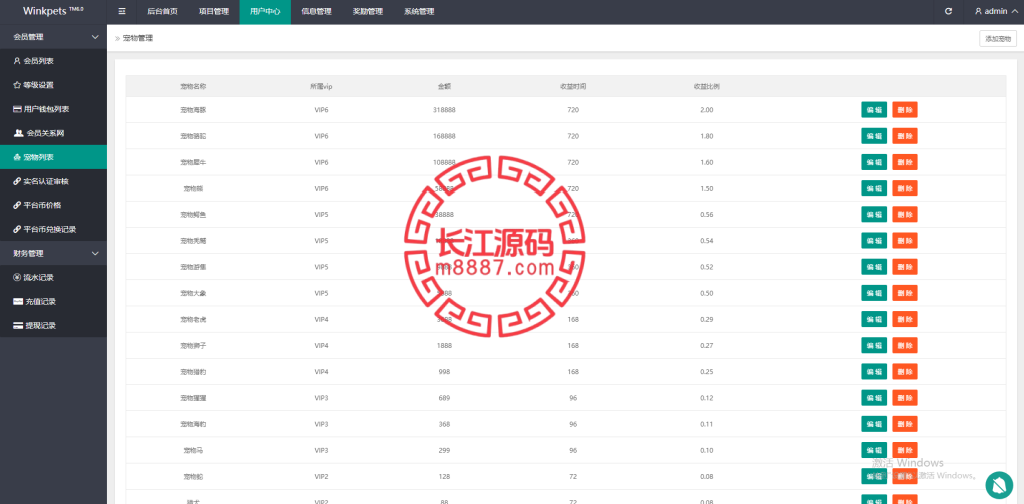1024x504 pixels.
Task: Click the 收益时间 column header
Action: [573, 86]
